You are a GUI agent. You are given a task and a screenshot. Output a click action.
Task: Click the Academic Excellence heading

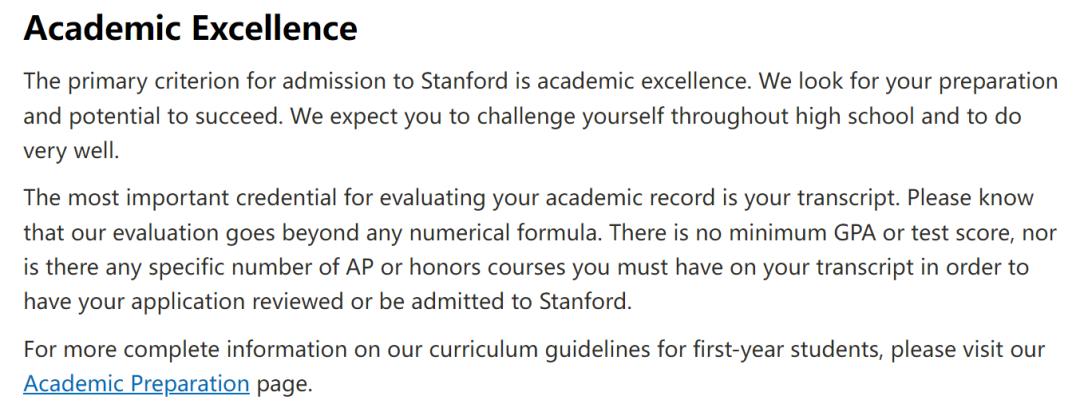pyautogui.click(x=191, y=28)
